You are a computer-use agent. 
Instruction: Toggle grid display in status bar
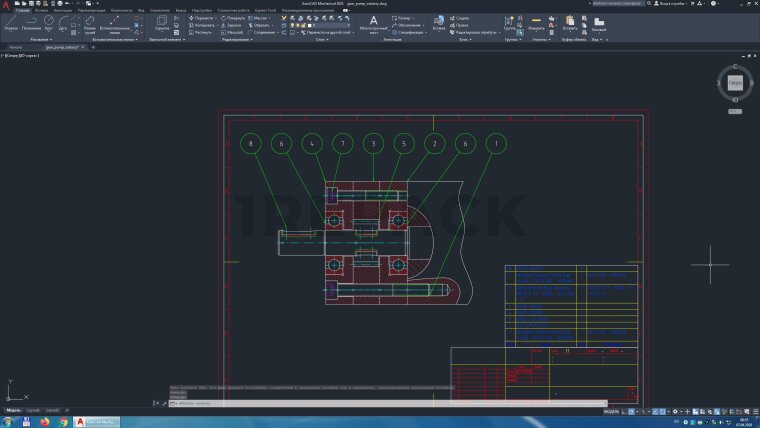624,411
